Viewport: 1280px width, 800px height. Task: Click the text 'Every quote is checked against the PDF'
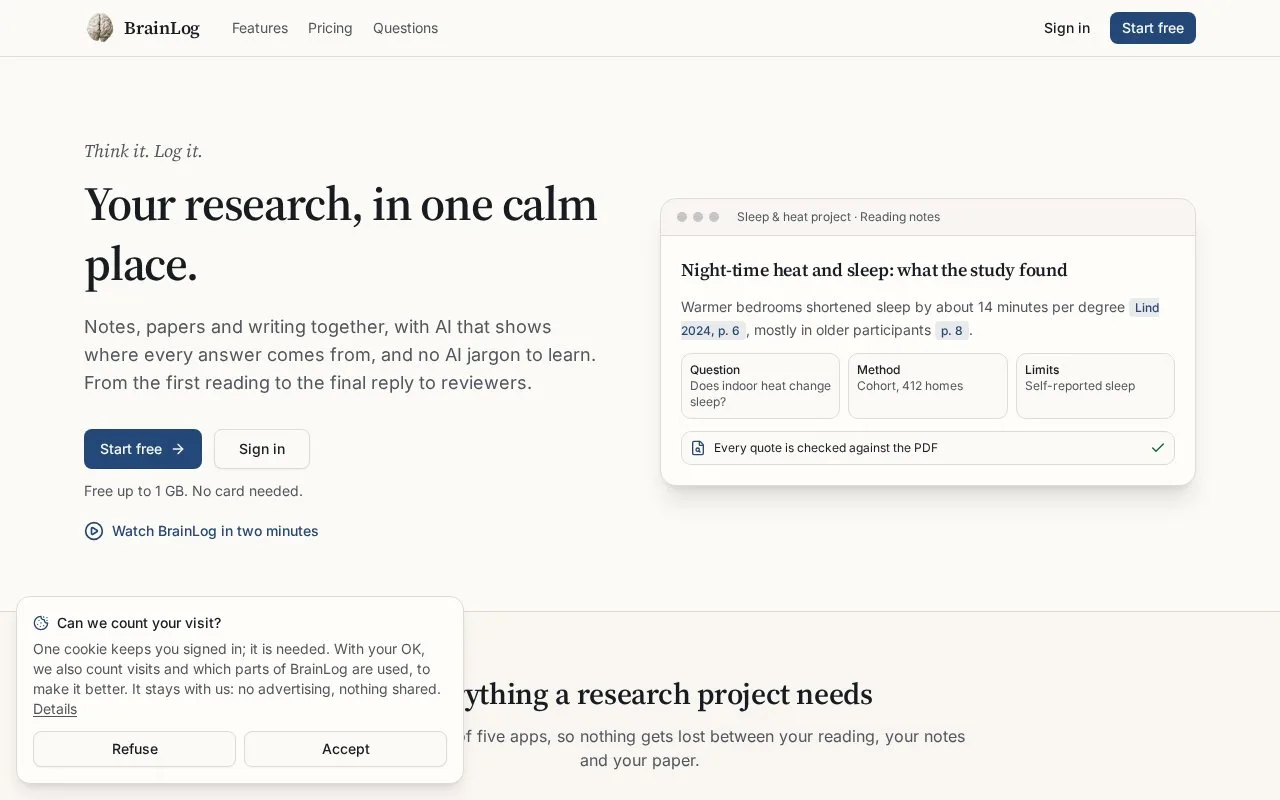pos(826,448)
